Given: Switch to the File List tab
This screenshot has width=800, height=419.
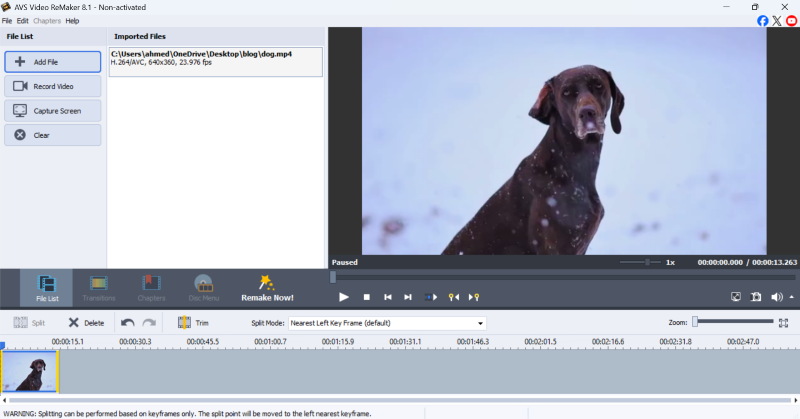Looking at the screenshot, I should tap(47, 288).
